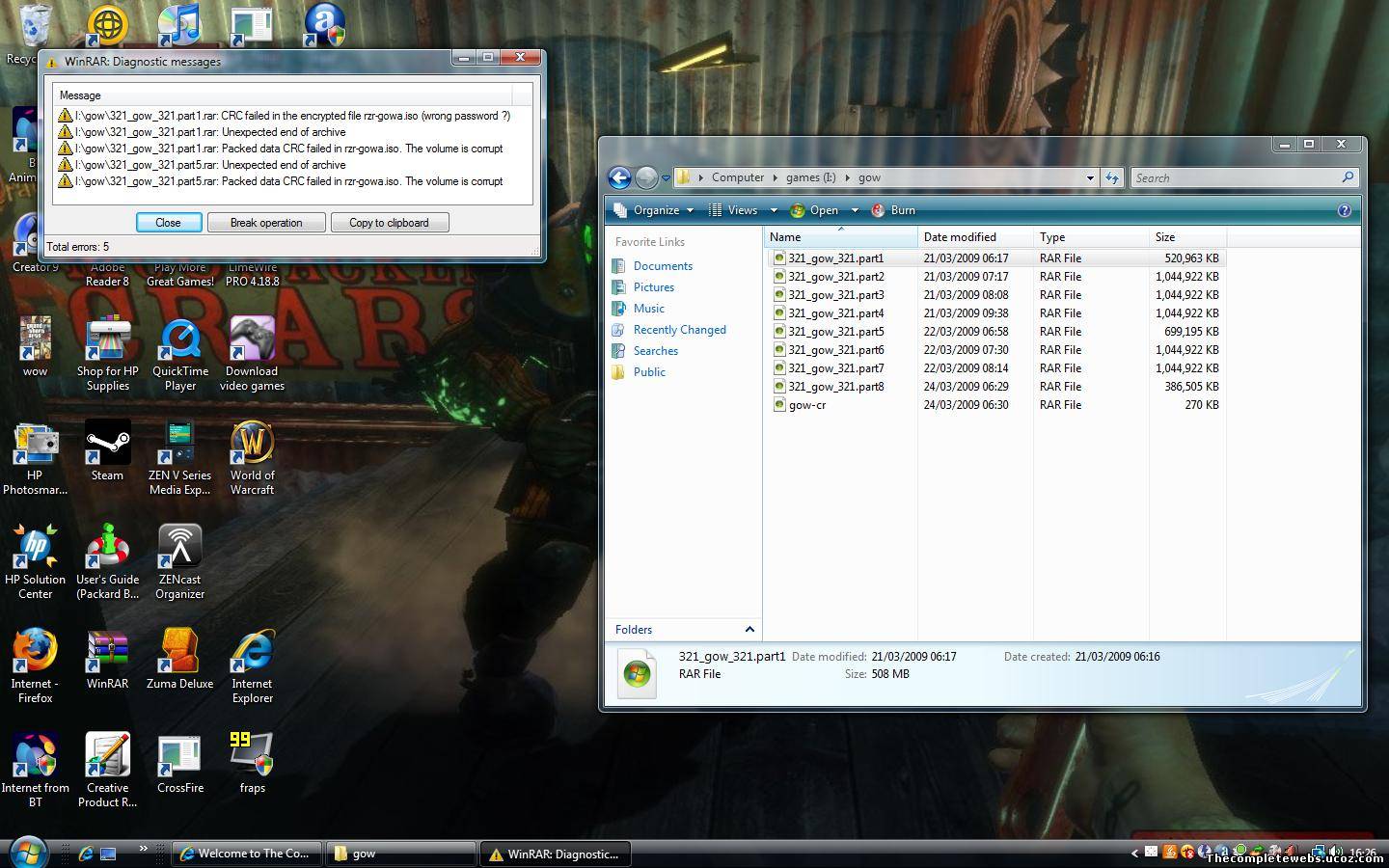Click Show Desktop quick launch icon
The height and width of the screenshot is (868, 1389).
click(x=108, y=854)
